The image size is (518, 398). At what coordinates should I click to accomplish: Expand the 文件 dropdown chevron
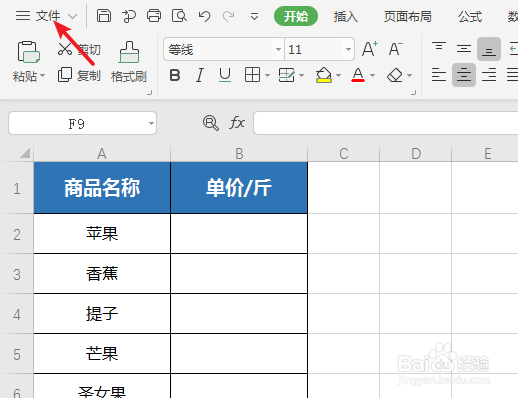pos(72,16)
